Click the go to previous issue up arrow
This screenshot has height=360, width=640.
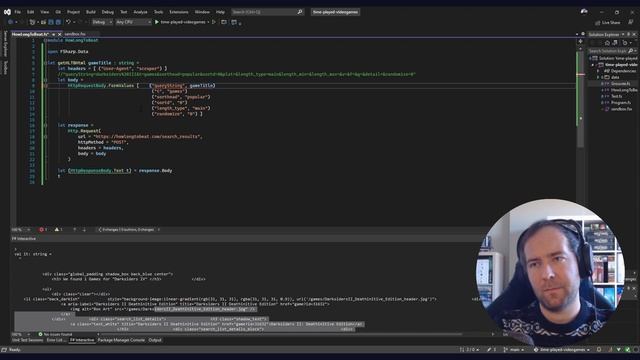(x=74, y=230)
